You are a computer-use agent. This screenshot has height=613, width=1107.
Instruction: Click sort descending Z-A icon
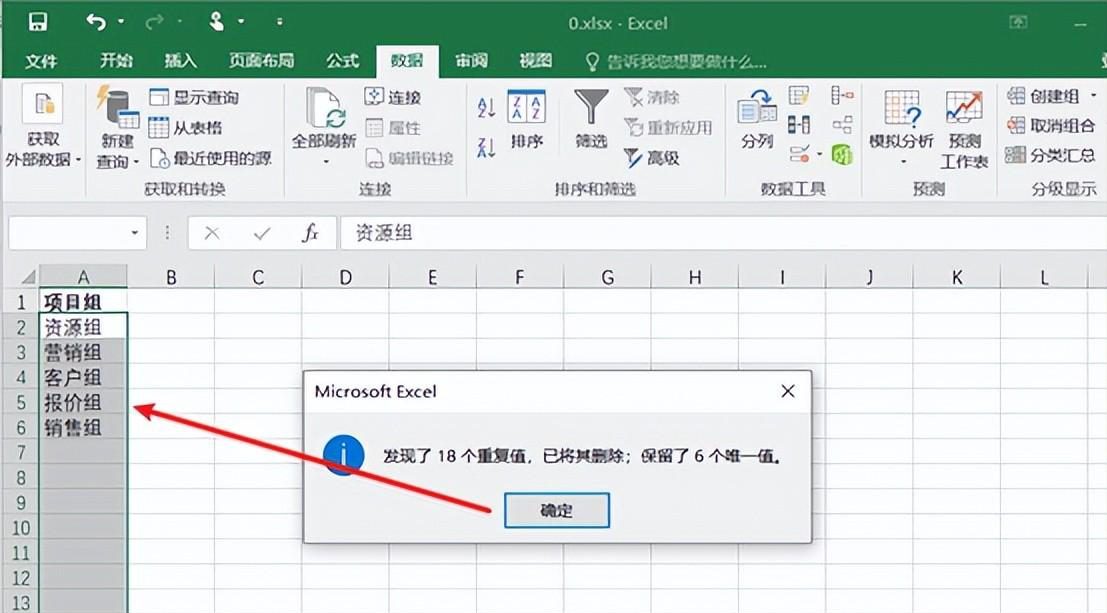486,148
